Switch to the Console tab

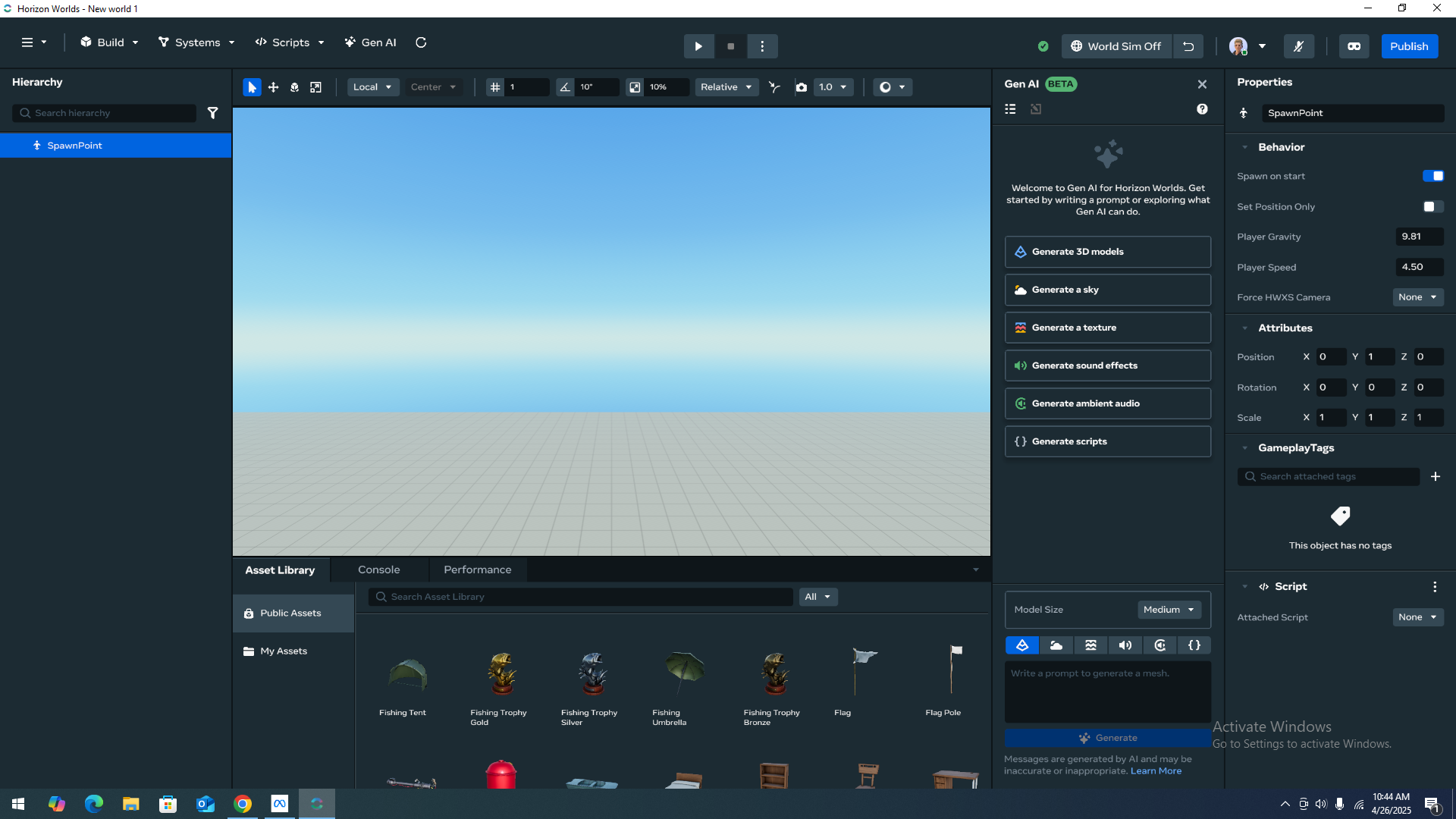[378, 570]
